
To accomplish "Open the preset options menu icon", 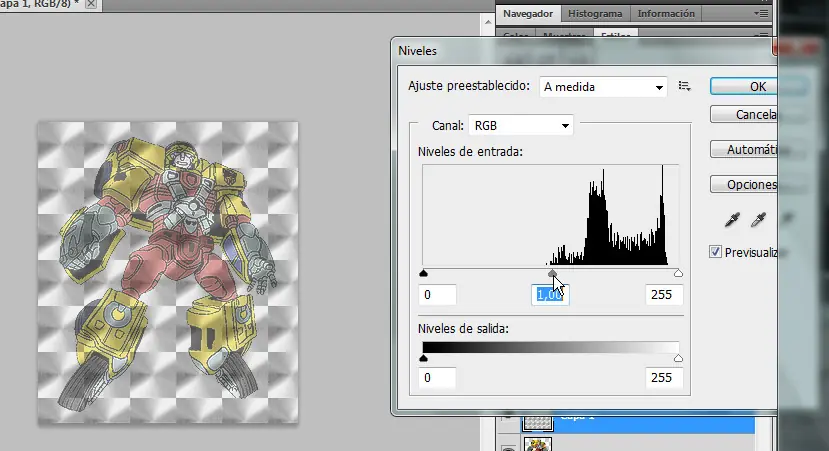I will click(x=685, y=86).
